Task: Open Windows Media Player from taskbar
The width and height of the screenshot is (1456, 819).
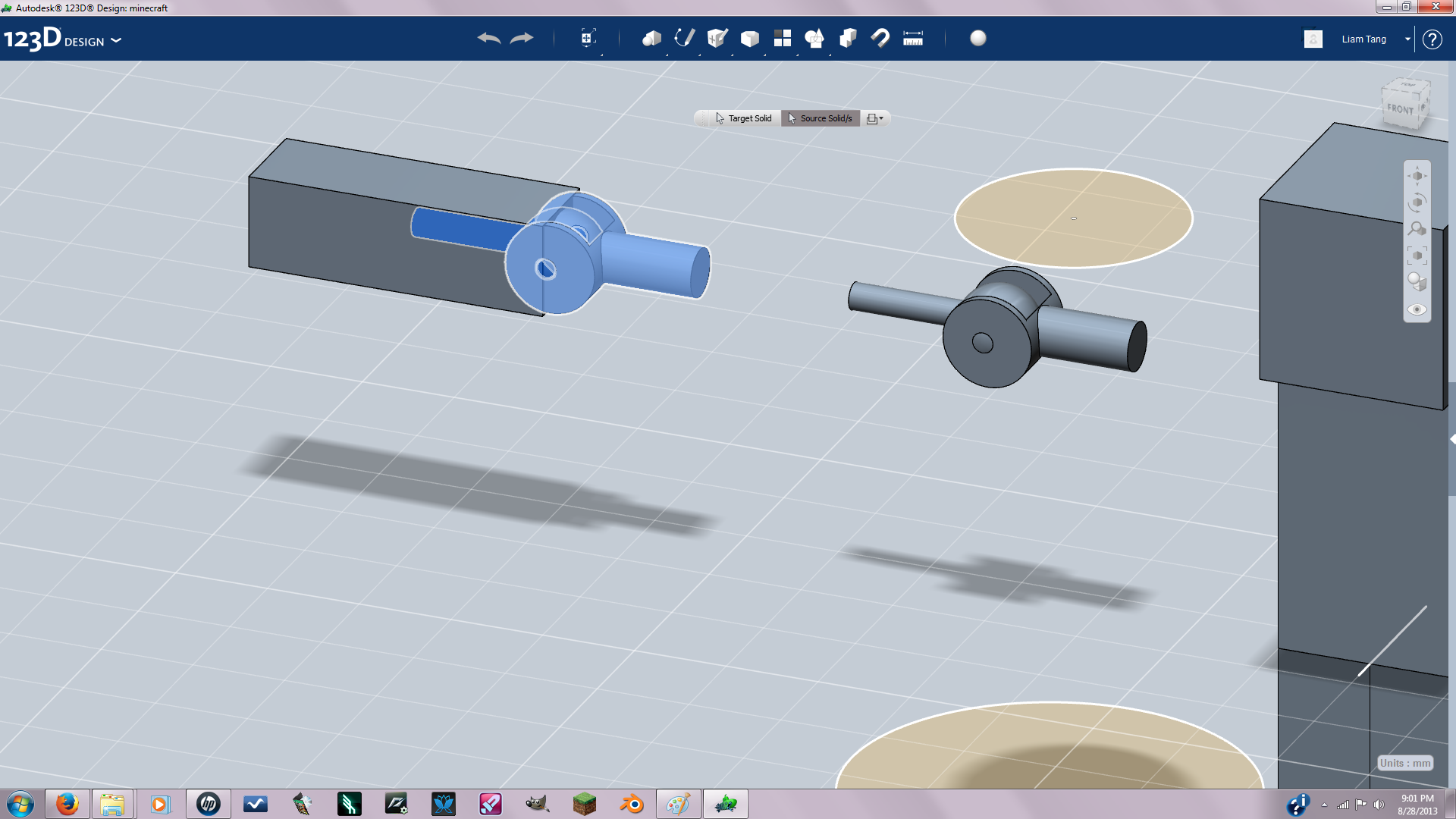Action: click(x=159, y=804)
